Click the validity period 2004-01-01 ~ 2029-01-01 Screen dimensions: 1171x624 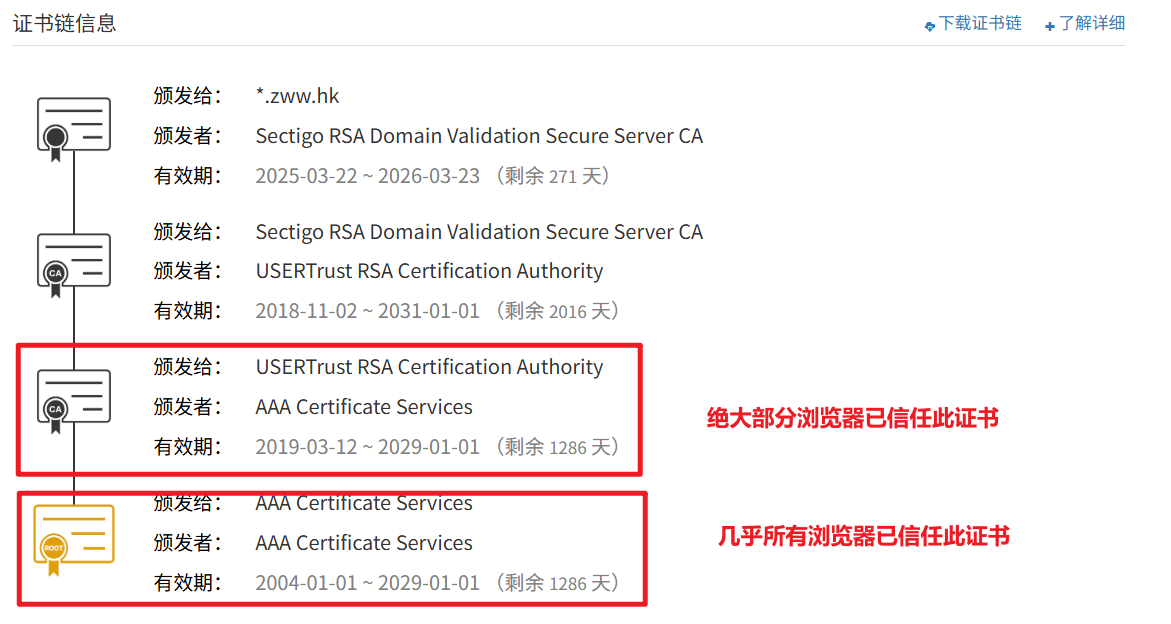point(368,583)
